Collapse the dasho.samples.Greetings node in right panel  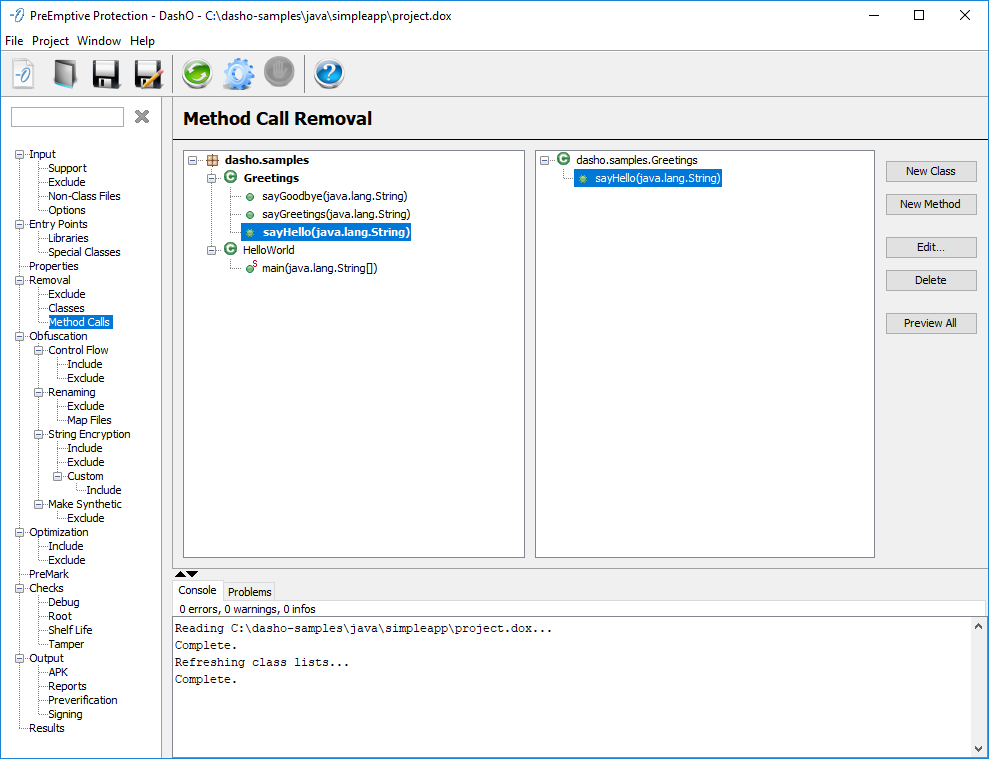[x=545, y=160]
